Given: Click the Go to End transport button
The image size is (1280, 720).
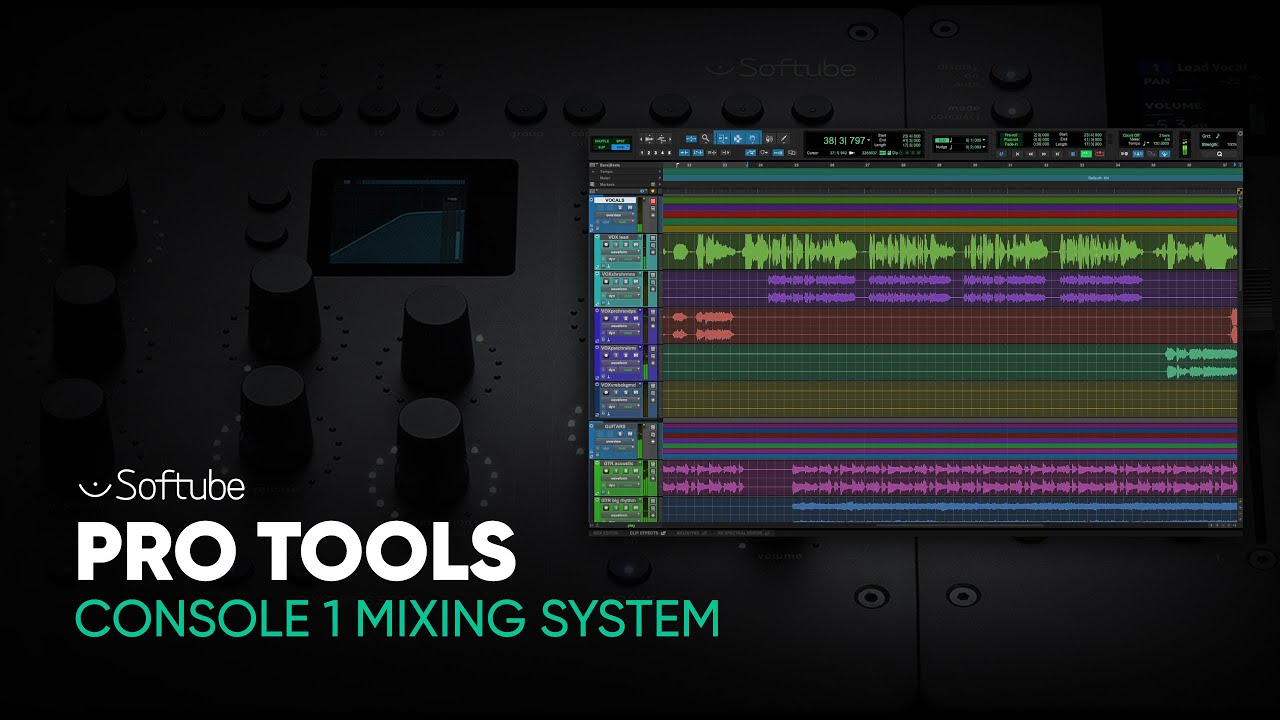Looking at the screenshot, I should 1057,154.
